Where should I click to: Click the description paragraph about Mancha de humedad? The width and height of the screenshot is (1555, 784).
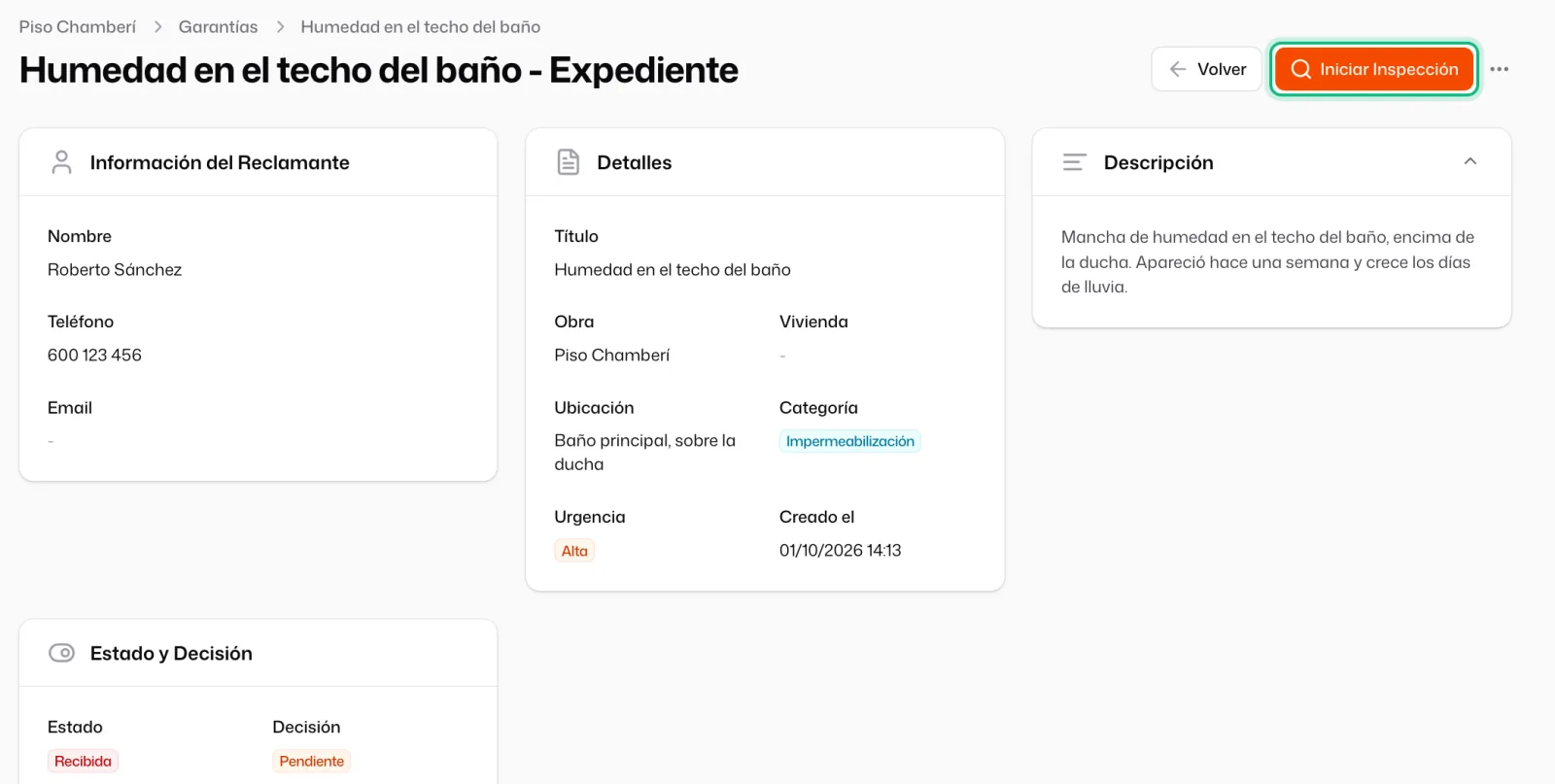pyautogui.click(x=1268, y=262)
